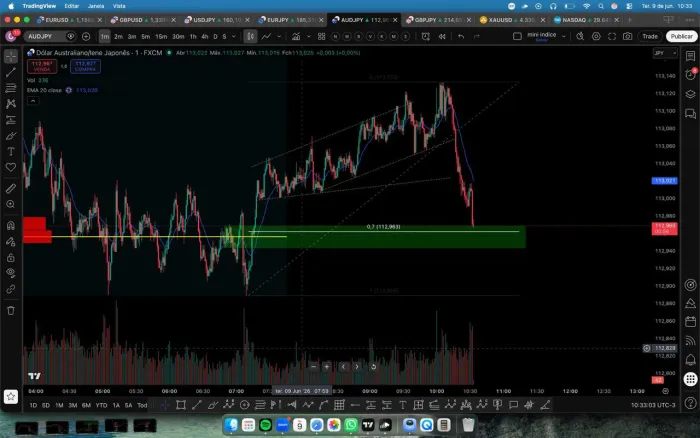Create an alert from the toolbar

pyautogui.click(x=425, y=36)
